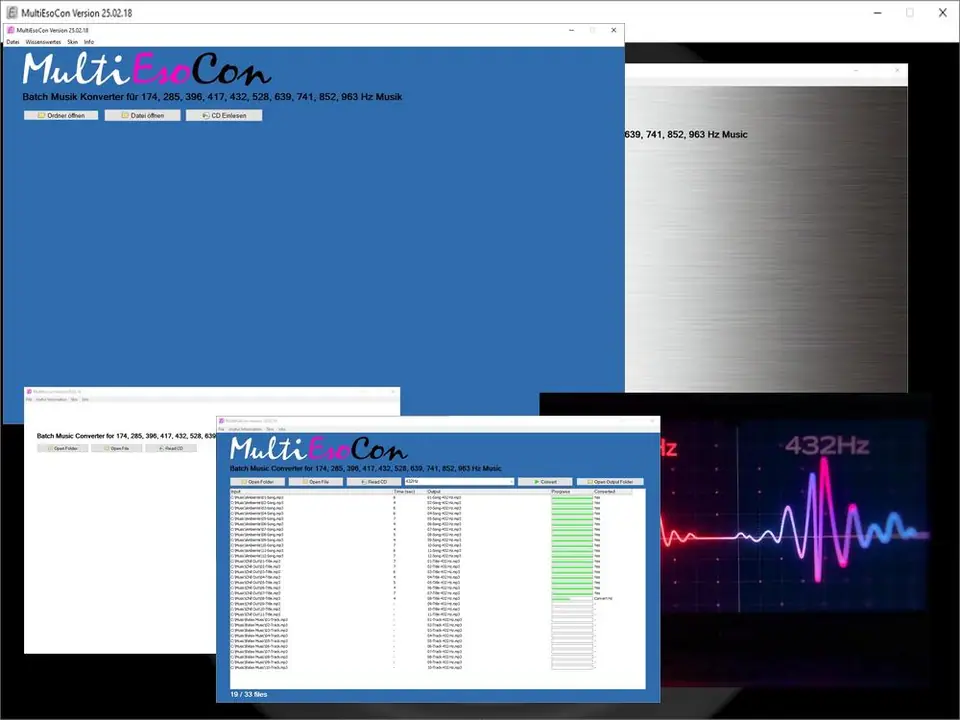Image resolution: width=960 pixels, height=720 pixels.
Task: Click the green arrow icon on the Convert button
Action: [x=535, y=481]
